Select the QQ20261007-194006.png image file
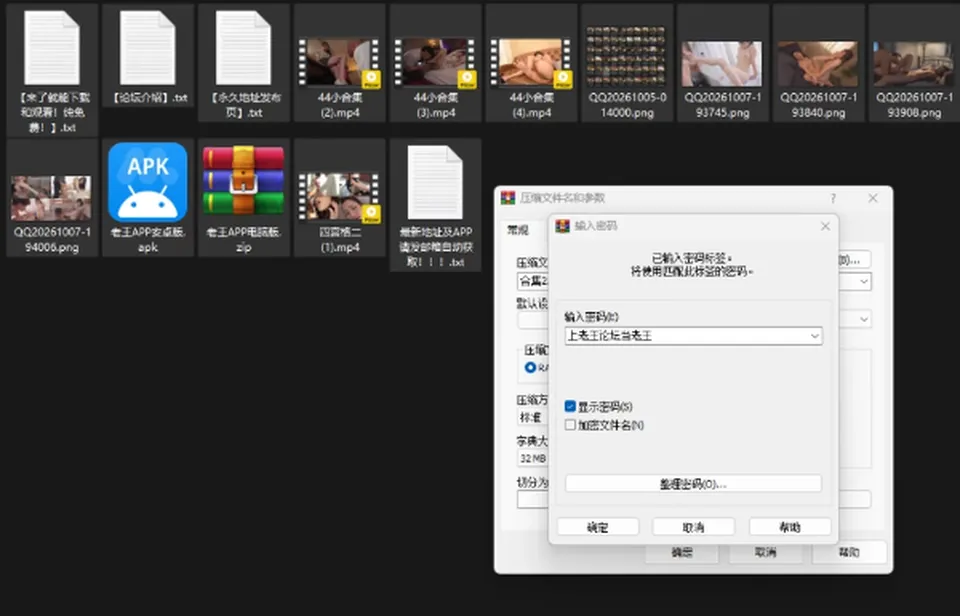The height and width of the screenshot is (616, 960). click(x=52, y=197)
